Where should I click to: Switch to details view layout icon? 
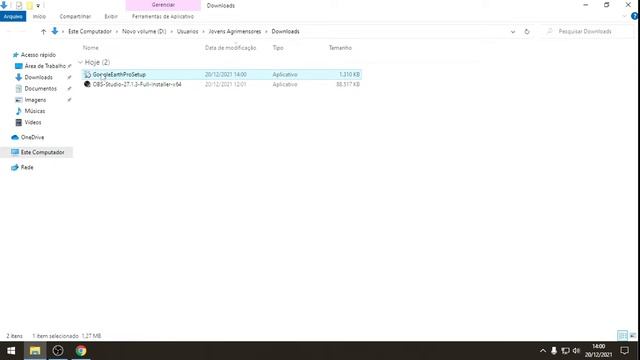point(622,336)
